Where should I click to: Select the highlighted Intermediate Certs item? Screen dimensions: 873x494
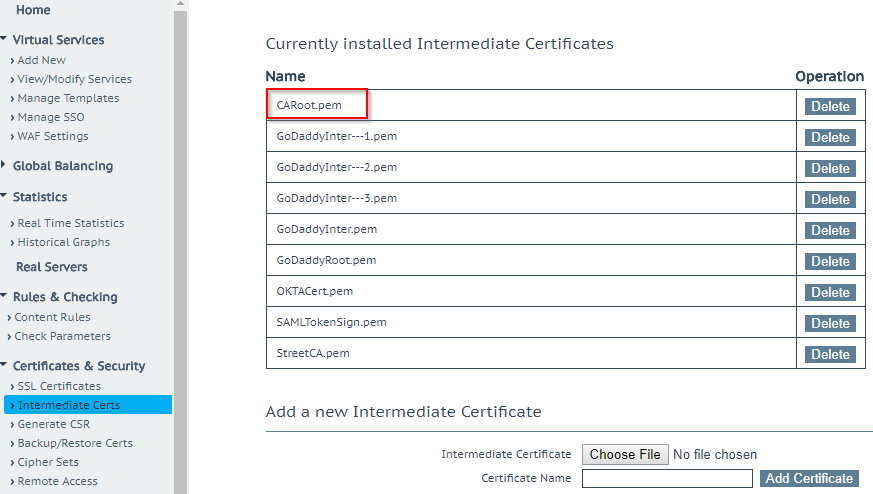tap(88, 405)
